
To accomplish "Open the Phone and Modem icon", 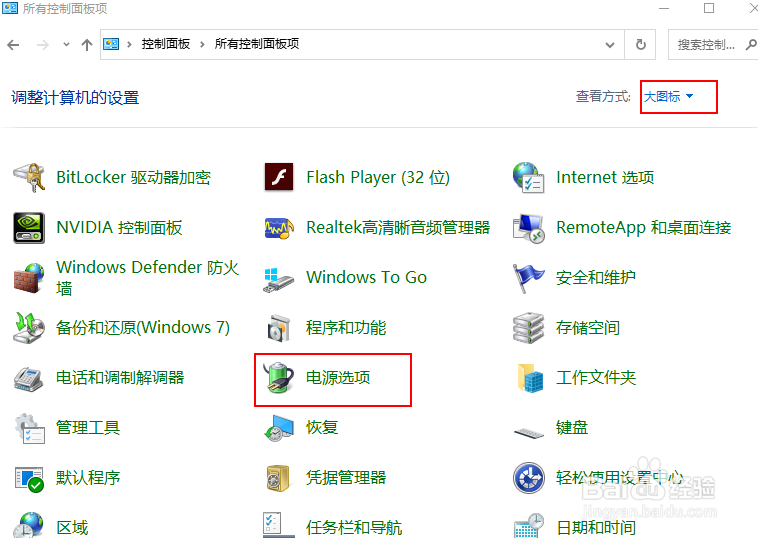I will tap(29, 378).
